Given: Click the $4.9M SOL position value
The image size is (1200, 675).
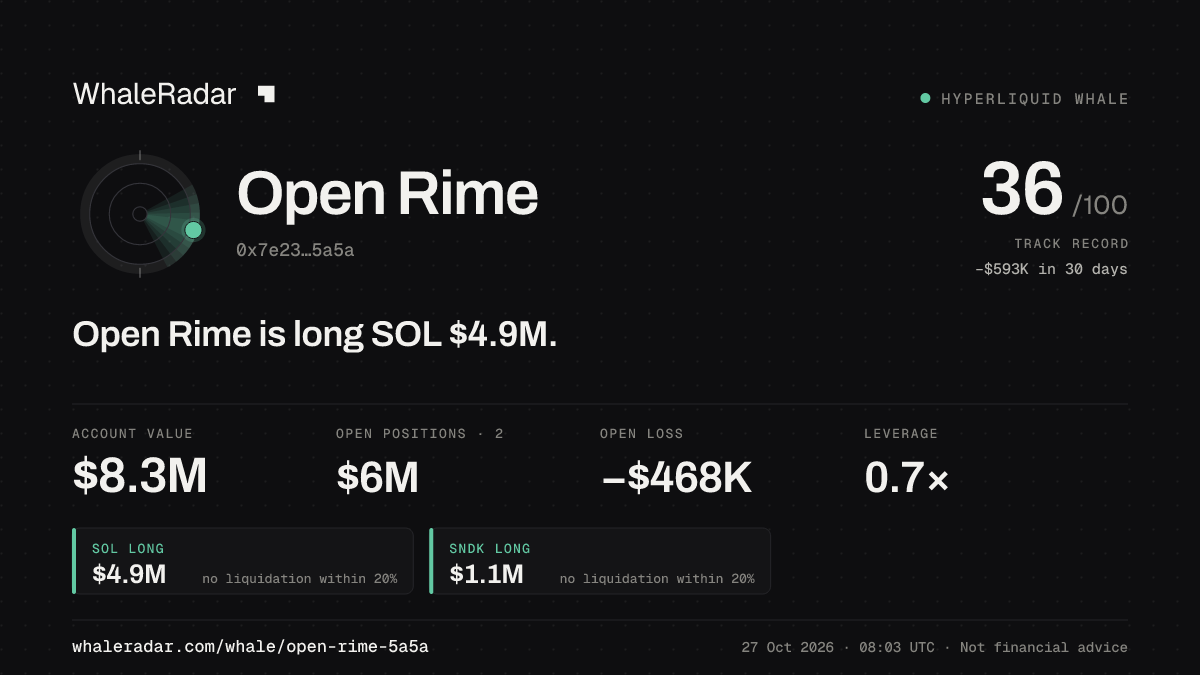Looking at the screenshot, I should click(x=129, y=574).
